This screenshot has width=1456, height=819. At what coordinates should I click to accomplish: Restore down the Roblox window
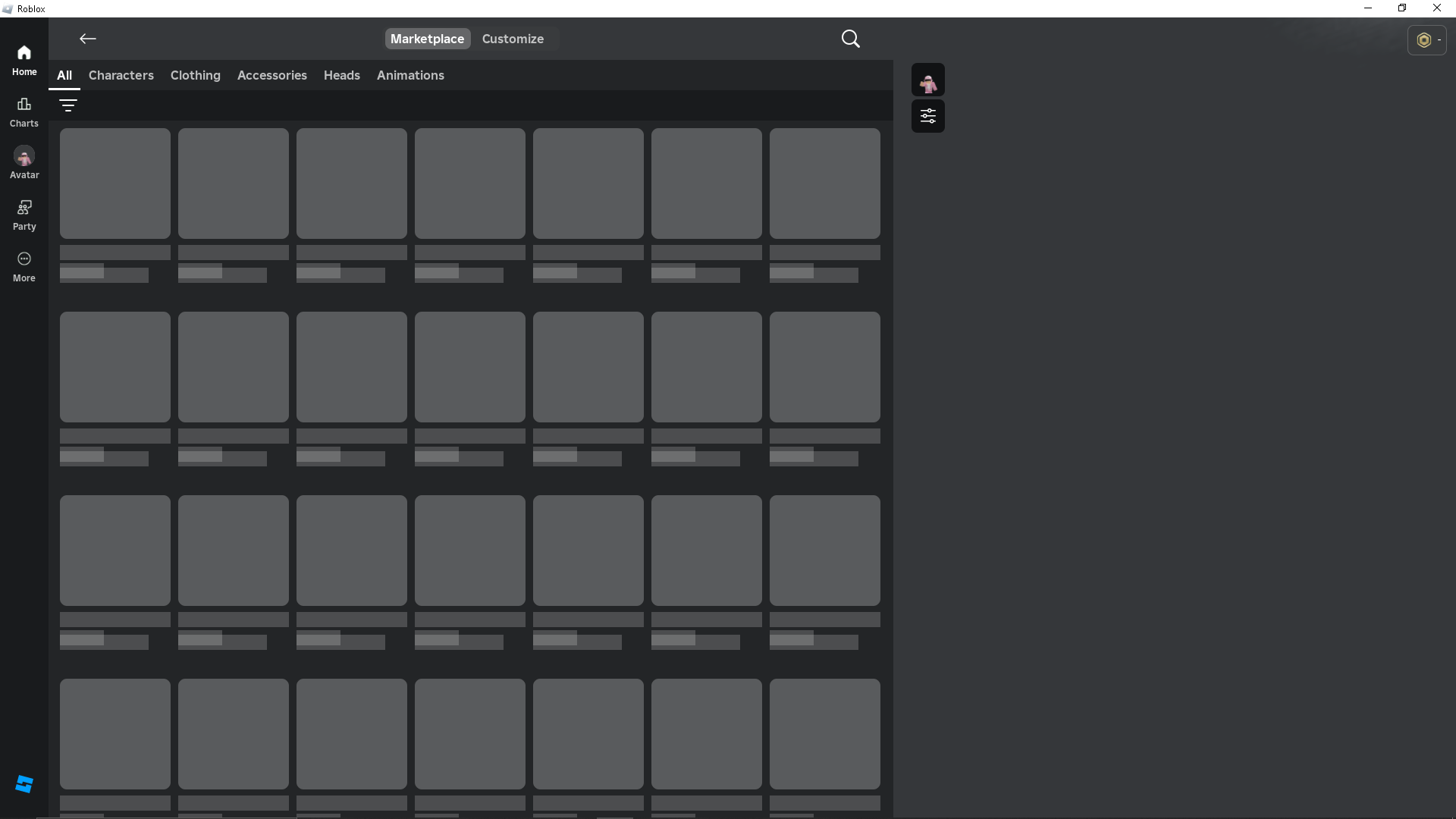click(x=1402, y=8)
